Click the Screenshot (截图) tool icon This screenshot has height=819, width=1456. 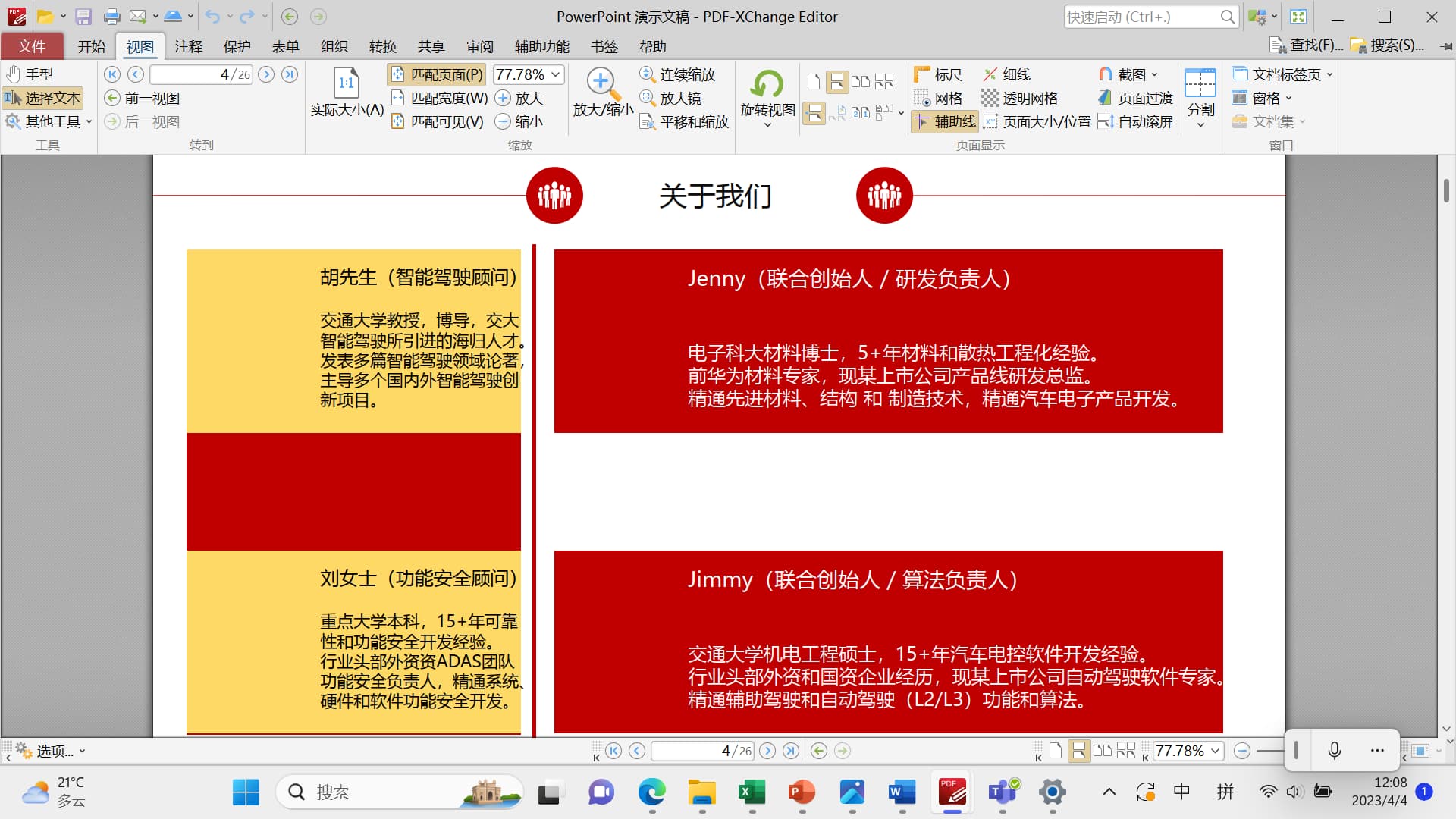coord(1106,74)
